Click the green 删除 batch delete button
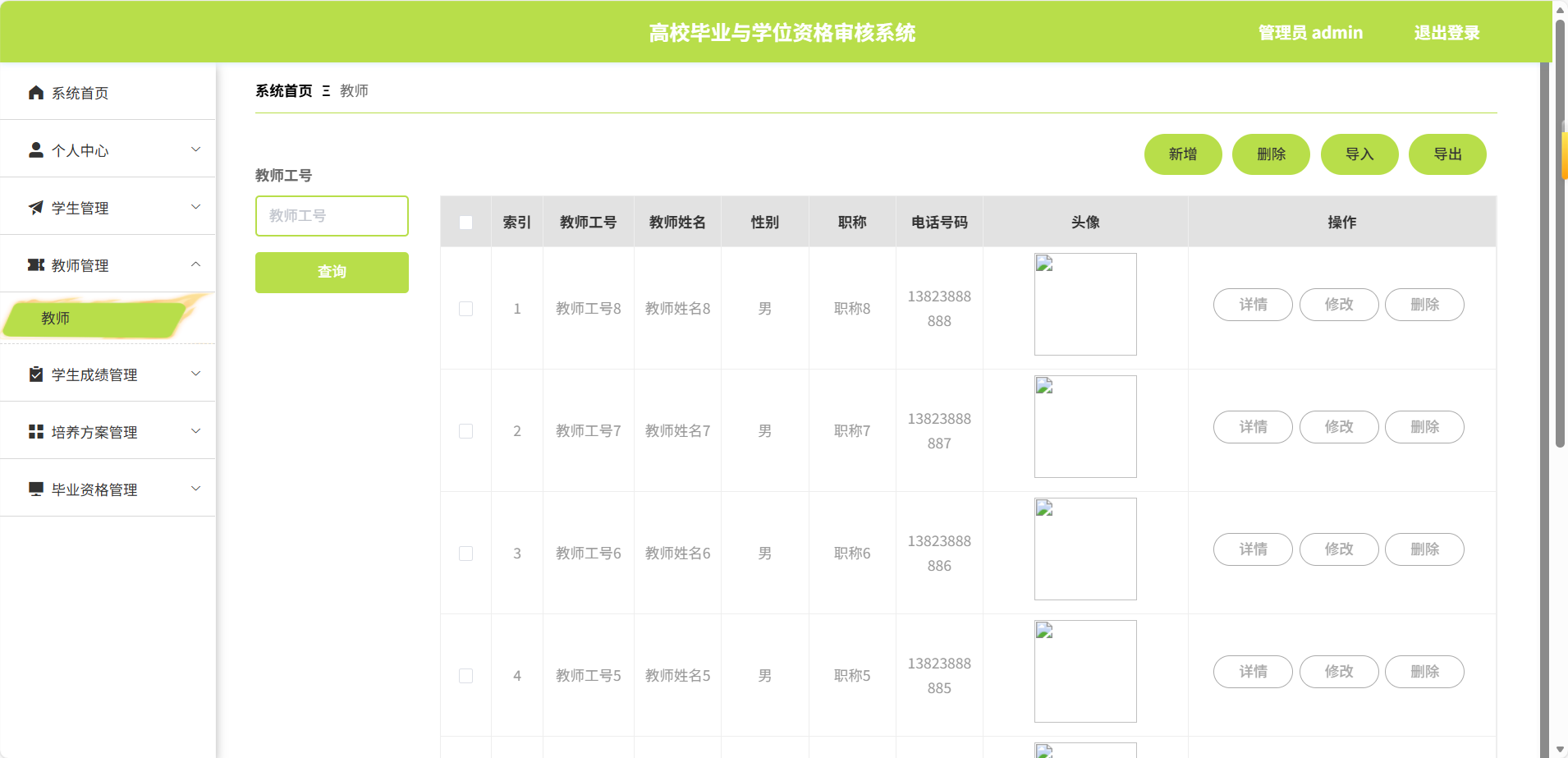Screen dimensions: 1568x758 tap(1271, 154)
